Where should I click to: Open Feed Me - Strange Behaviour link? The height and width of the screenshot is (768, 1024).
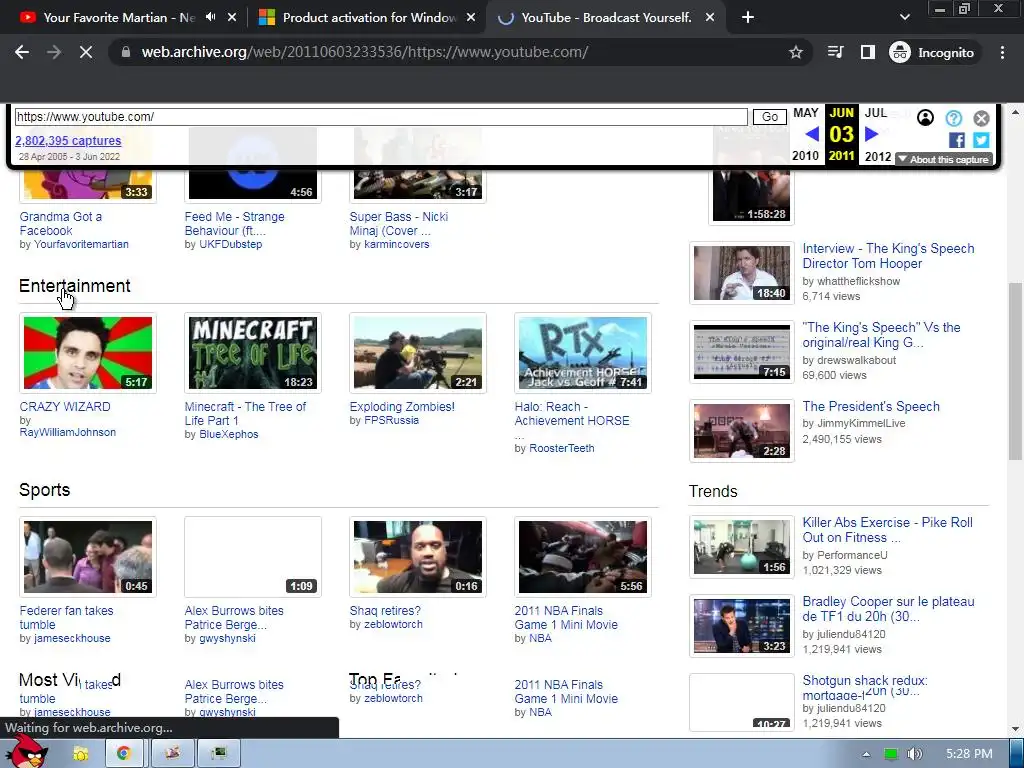pos(234,223)
